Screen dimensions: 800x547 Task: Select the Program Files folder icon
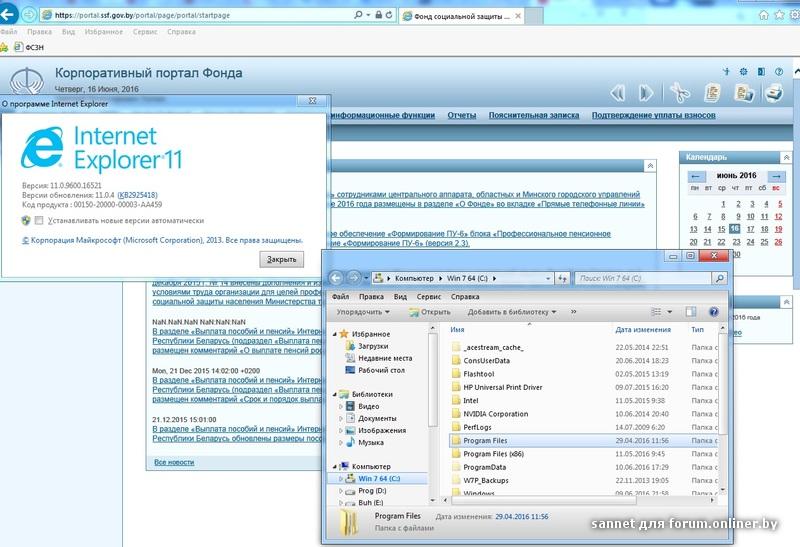click(x=456, y=440)
